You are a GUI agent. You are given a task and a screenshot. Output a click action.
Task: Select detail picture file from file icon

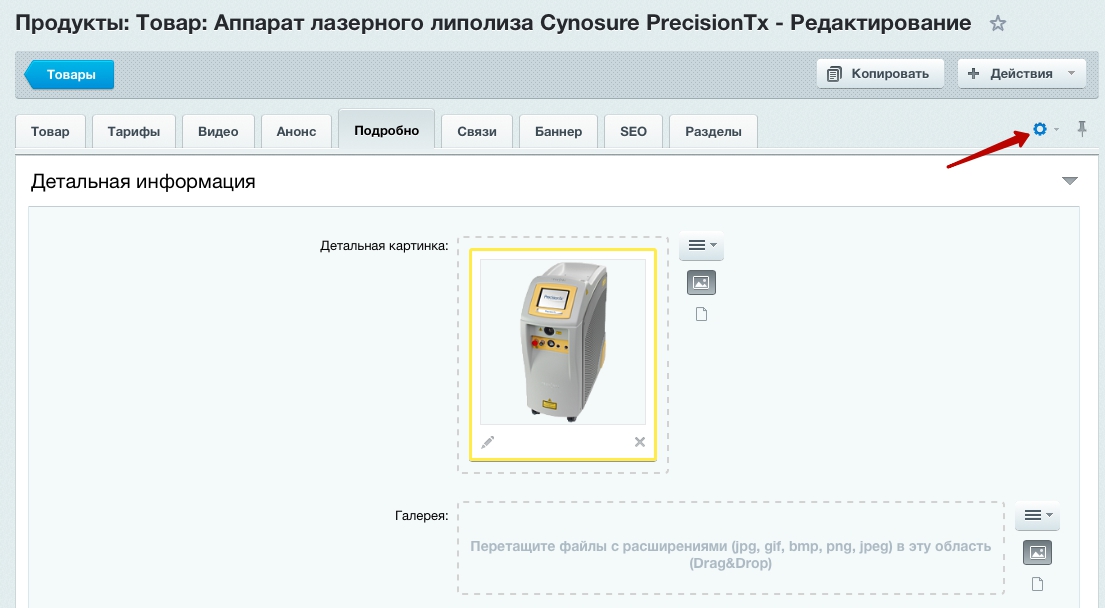[x=701, y=314]
